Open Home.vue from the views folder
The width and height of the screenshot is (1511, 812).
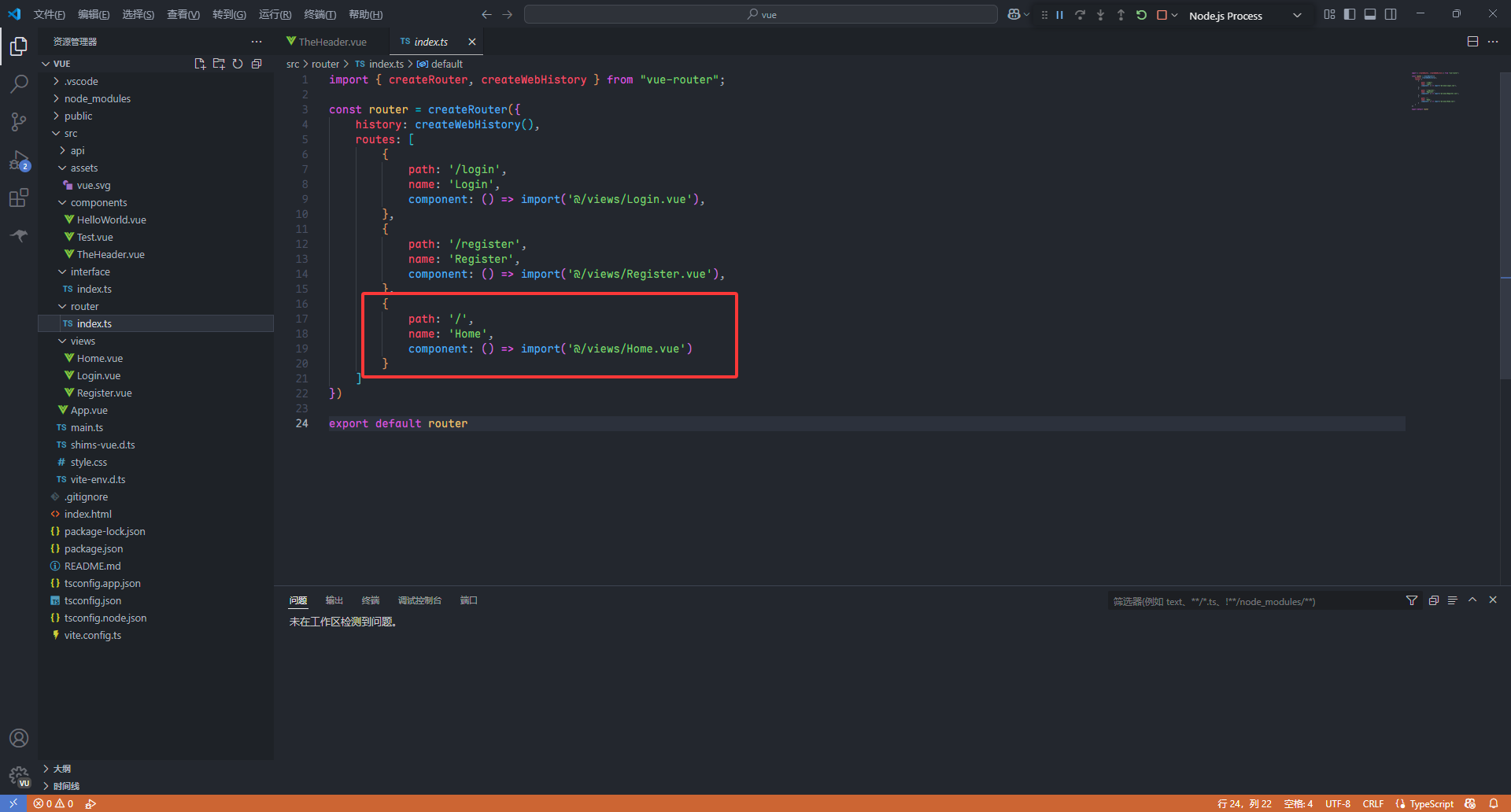(100, 358)
